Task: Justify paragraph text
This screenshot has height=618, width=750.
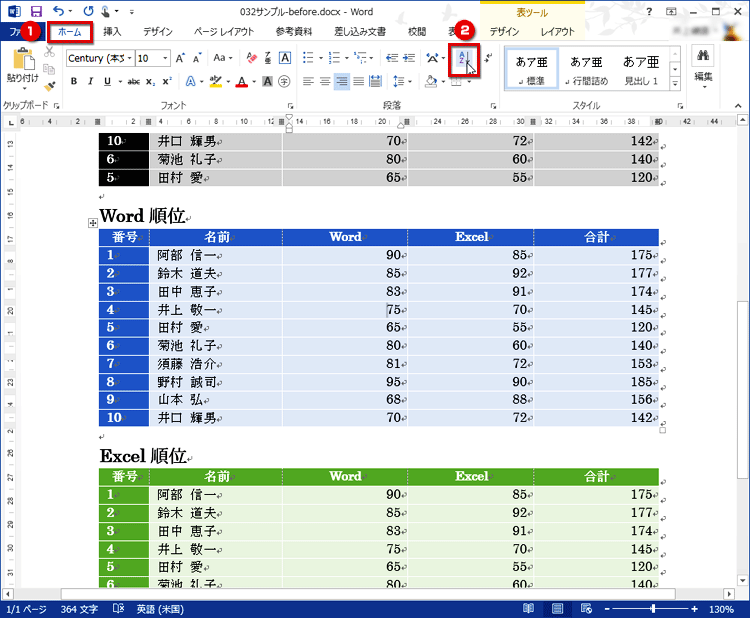Action: click(358, 82)
